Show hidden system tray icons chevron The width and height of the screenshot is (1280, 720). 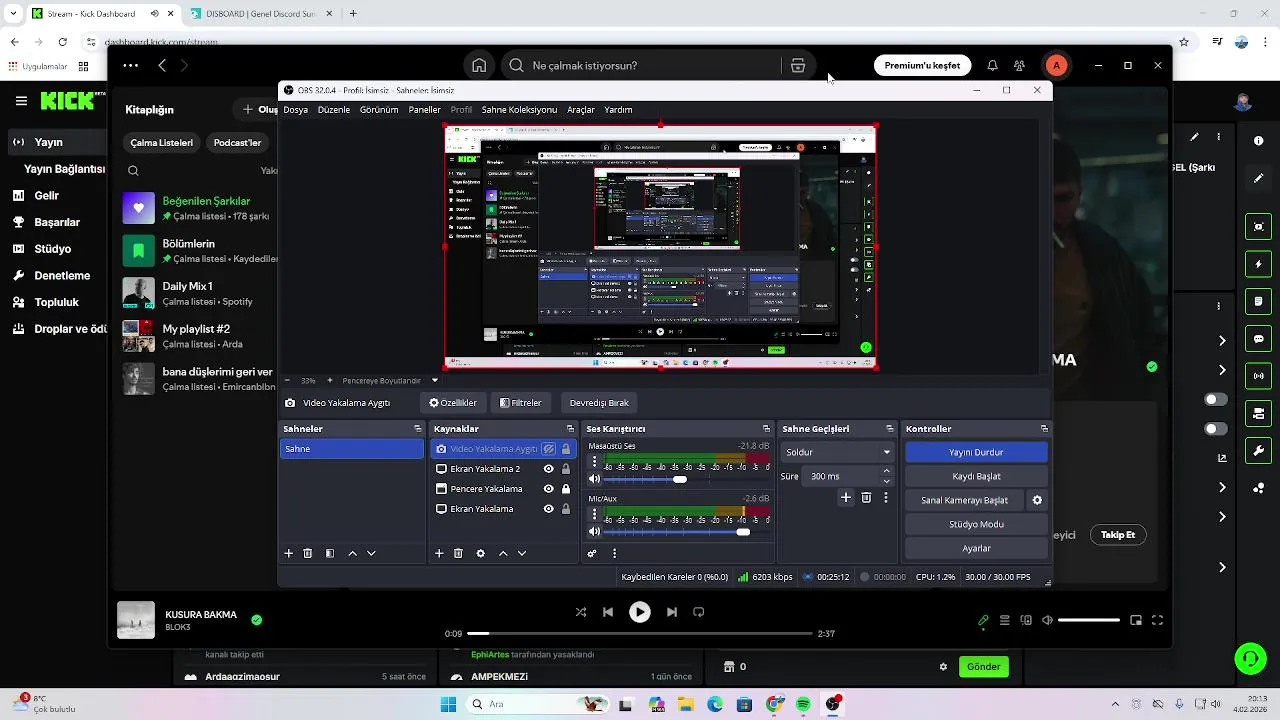[x=1115, y=704]
